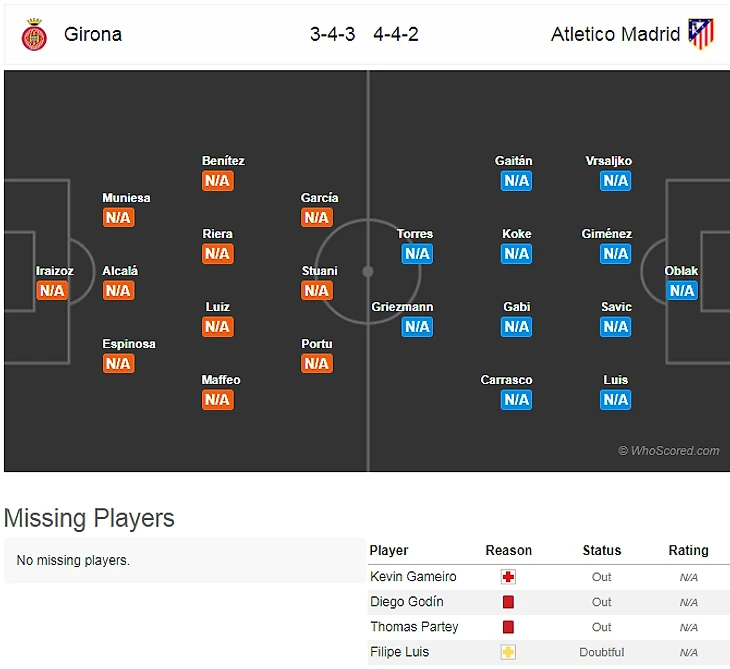Click Iraizoz's orange N/A rating badge
Screen dimensions: 730x669
point(52,291)
